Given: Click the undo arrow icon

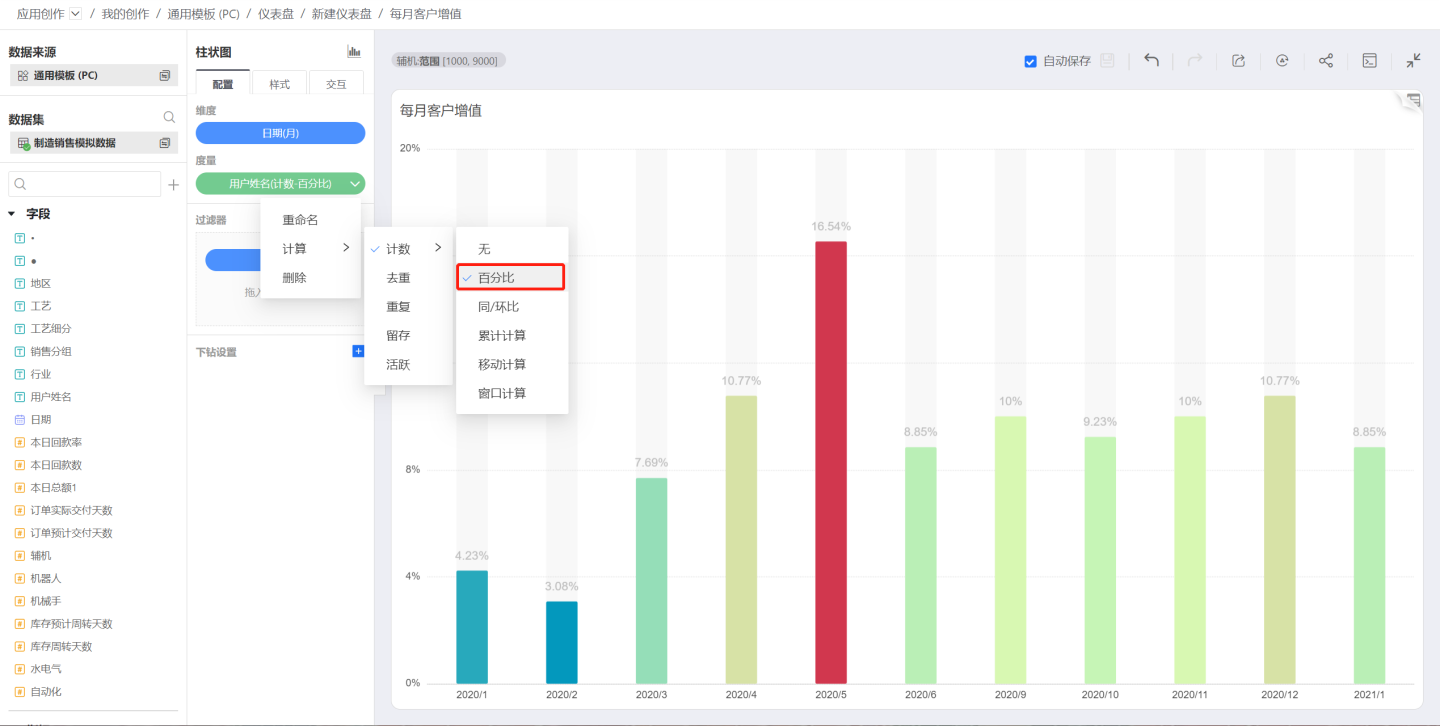Looking at the screenshot, I should (x=1151, y=61).
